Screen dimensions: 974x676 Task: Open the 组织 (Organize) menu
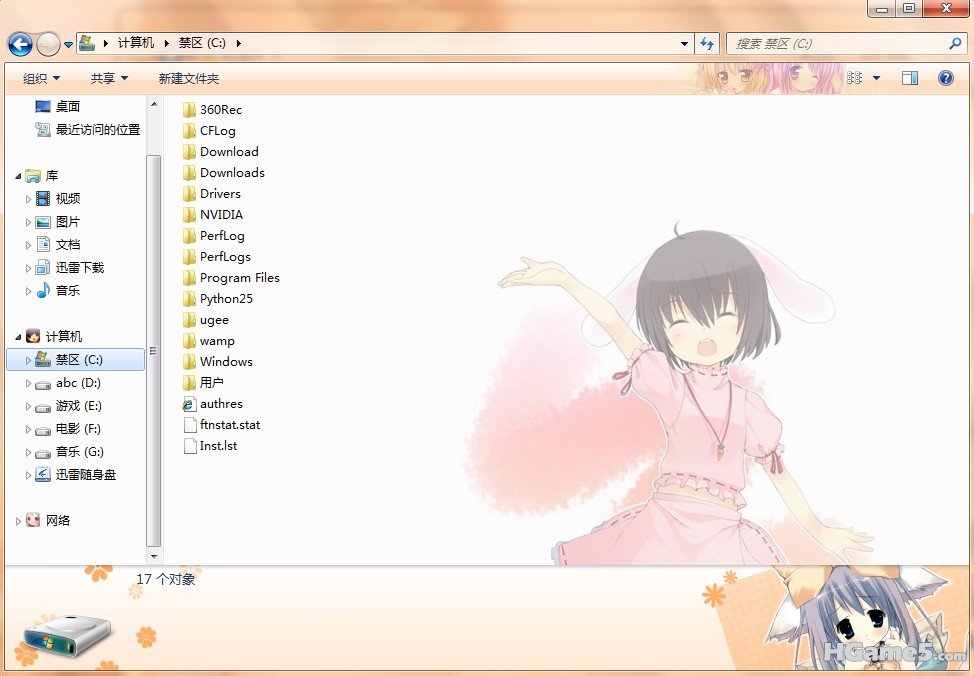pos(41,78)
